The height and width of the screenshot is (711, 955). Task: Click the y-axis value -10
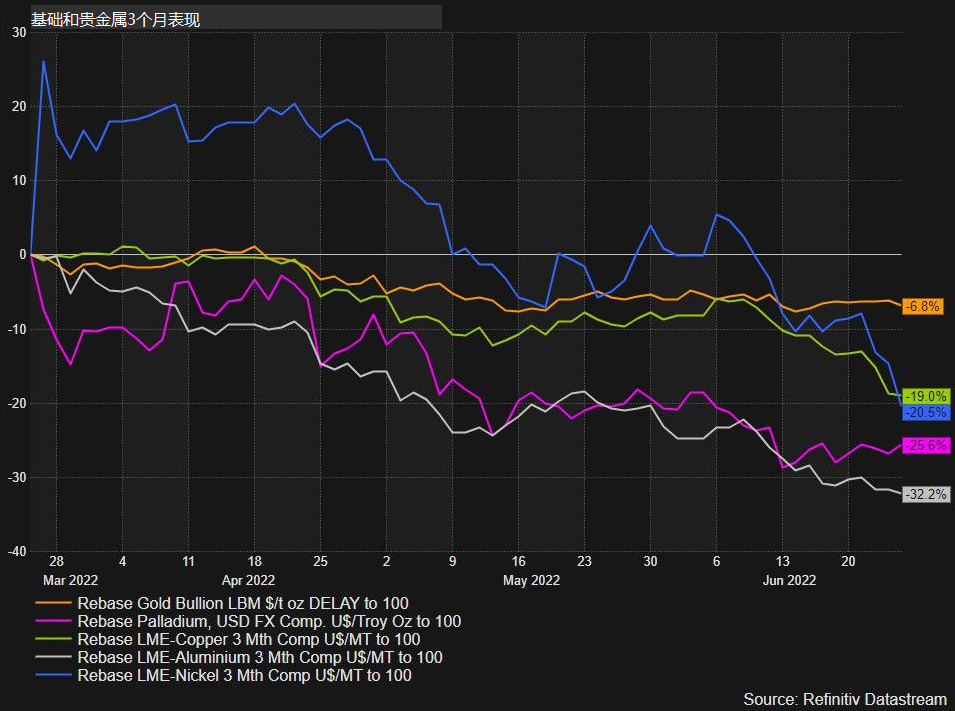pos(17,329)
